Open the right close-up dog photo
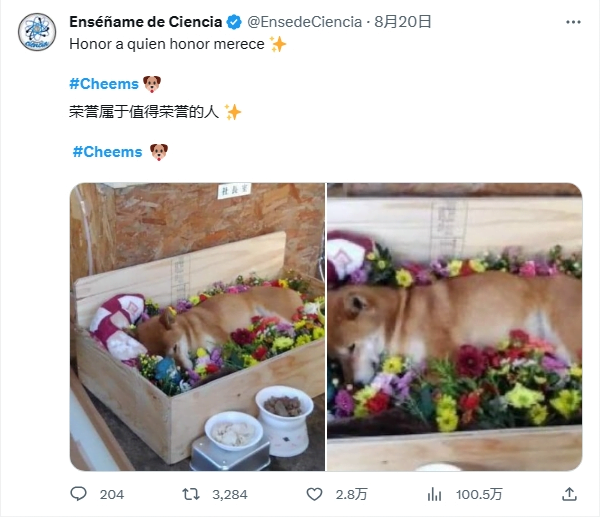This screenshot has height=517, width=601. [455, 327]
